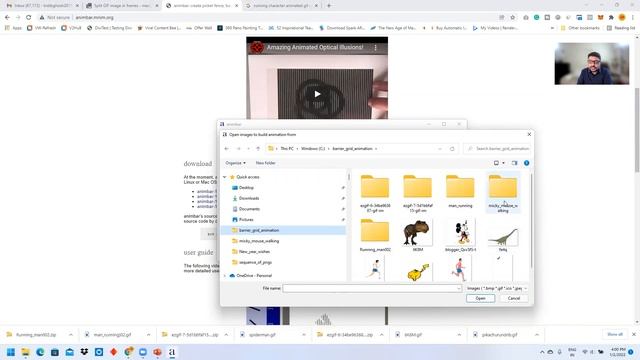Viewport: 640px width, 360px height.
Task: Open the address bar history dropdown
Action: 440,149
